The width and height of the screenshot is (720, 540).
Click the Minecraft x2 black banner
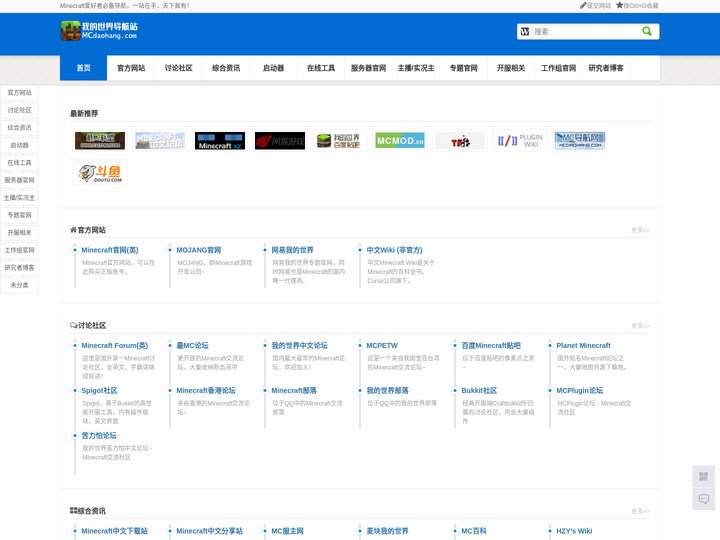pyautogui.click(x=220, y=141)
